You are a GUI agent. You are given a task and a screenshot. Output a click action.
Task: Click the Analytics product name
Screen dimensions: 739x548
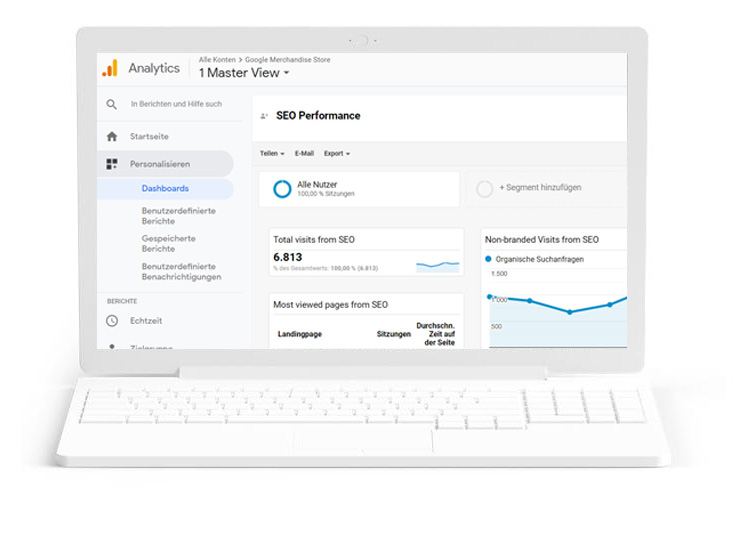pos(154,68)
